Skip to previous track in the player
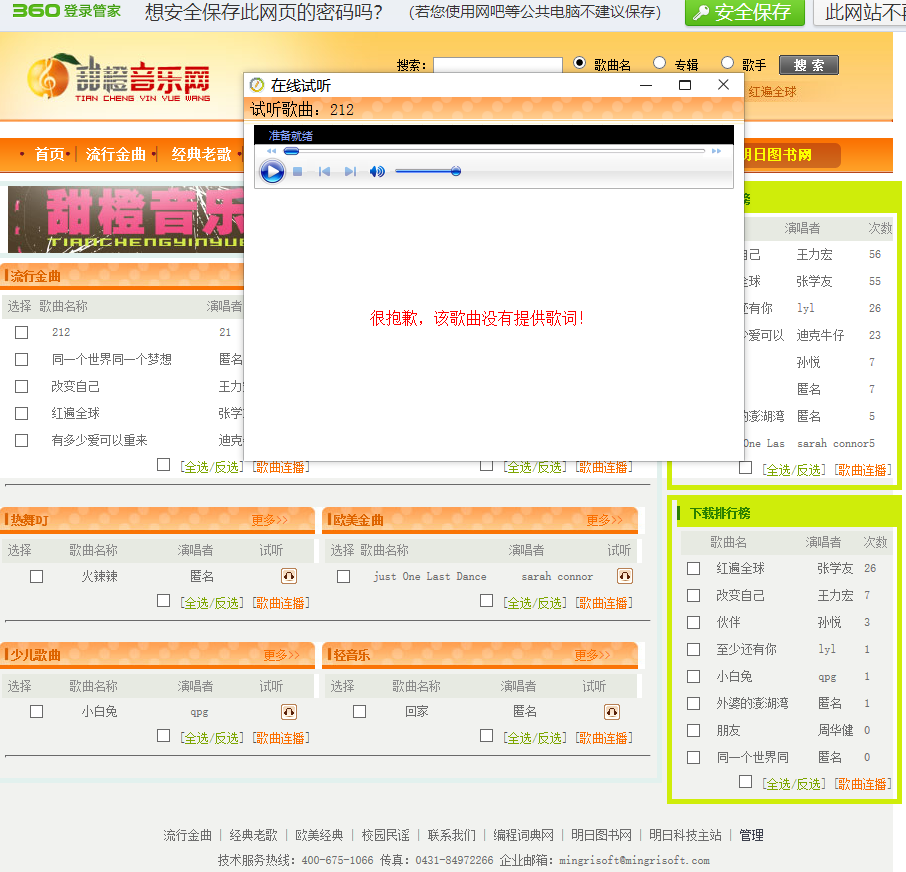Image resolution: width=906 pixels, height=872 pixels. click(324, 172)
